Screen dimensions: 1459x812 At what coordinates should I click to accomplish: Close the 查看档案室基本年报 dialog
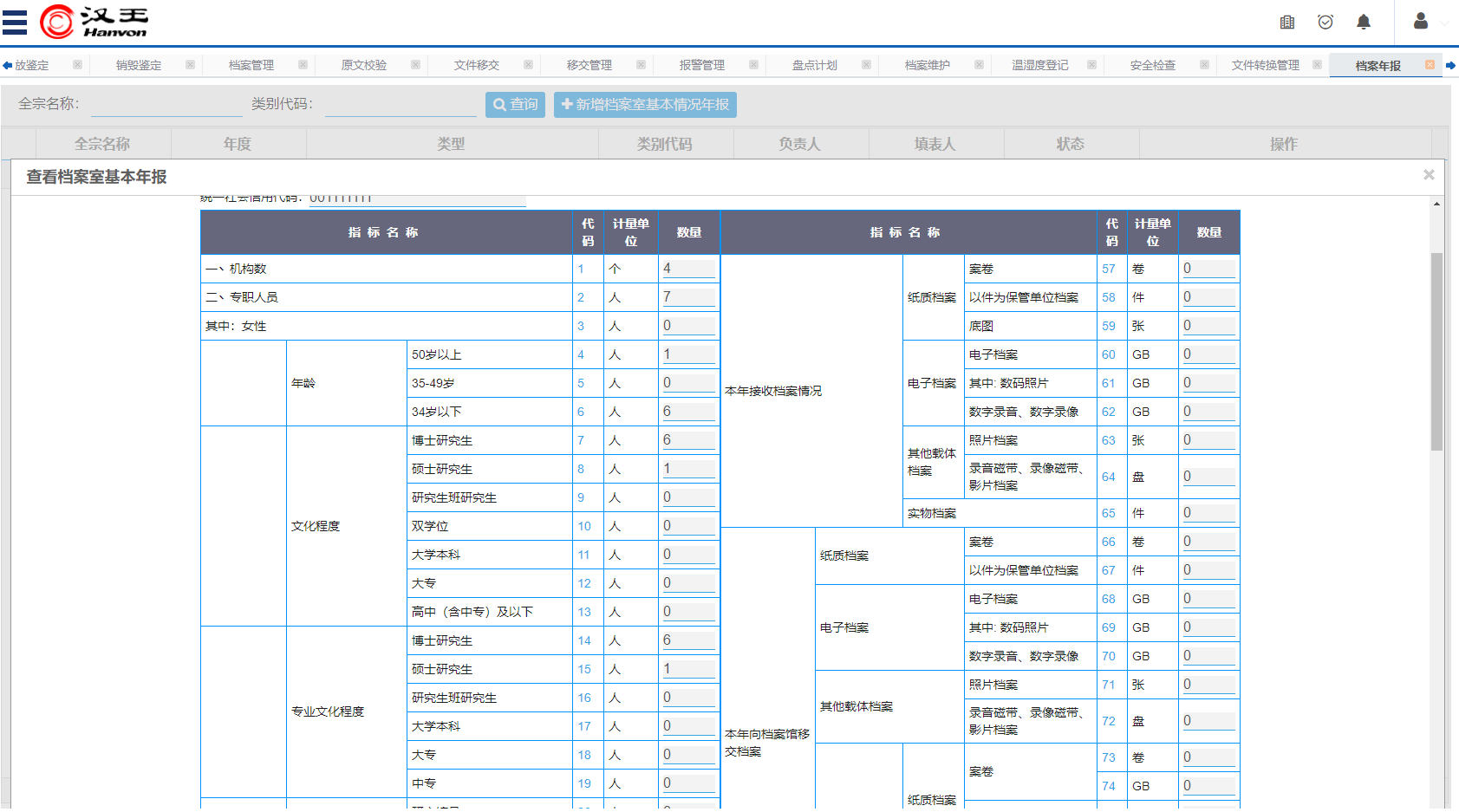click(x=1429, y=175)
